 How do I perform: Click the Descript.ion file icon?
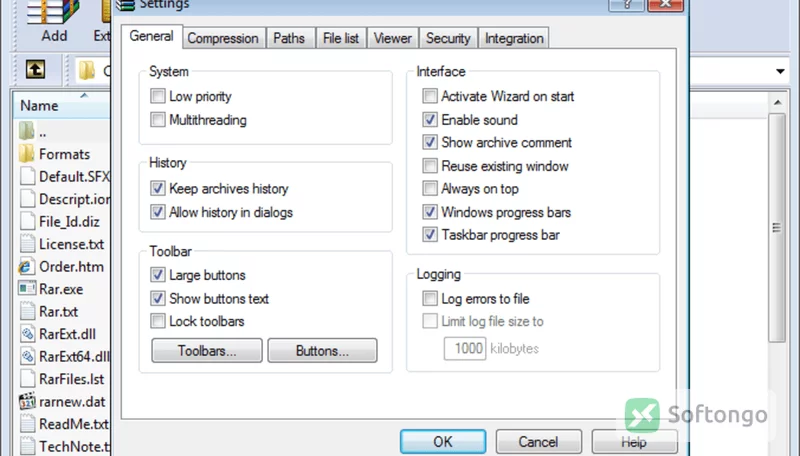[27, 199]
